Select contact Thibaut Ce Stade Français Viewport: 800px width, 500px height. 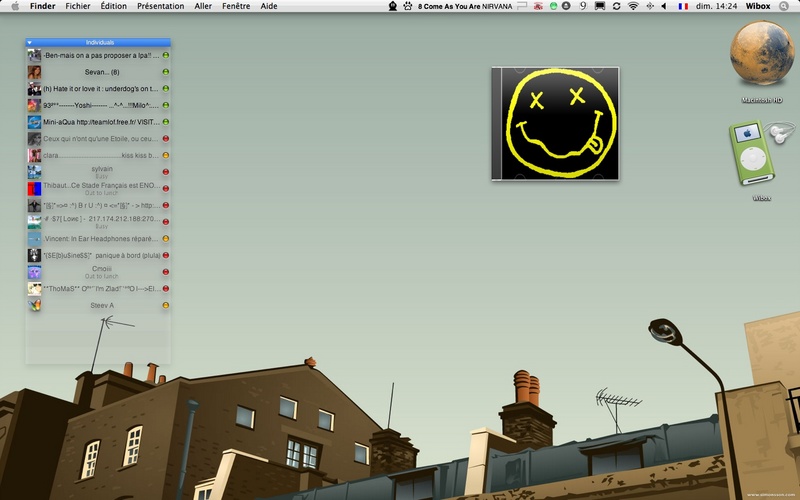pos(98,189)
